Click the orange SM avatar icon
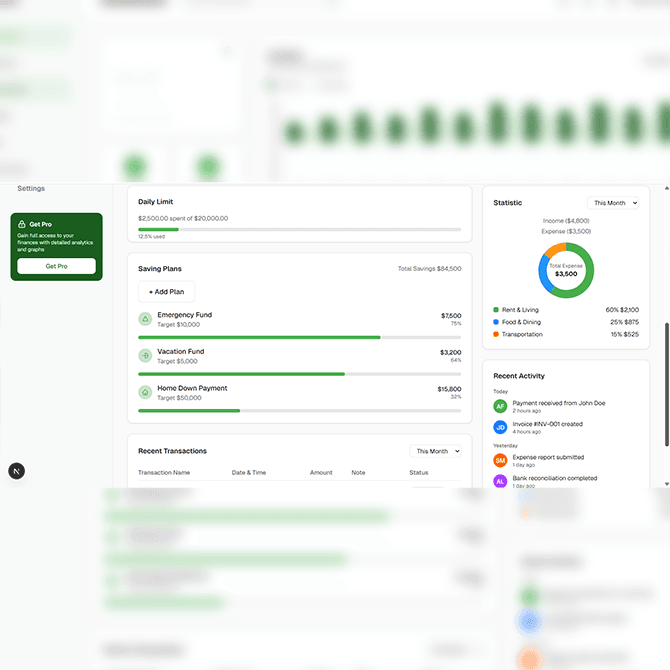 point(500,460)
